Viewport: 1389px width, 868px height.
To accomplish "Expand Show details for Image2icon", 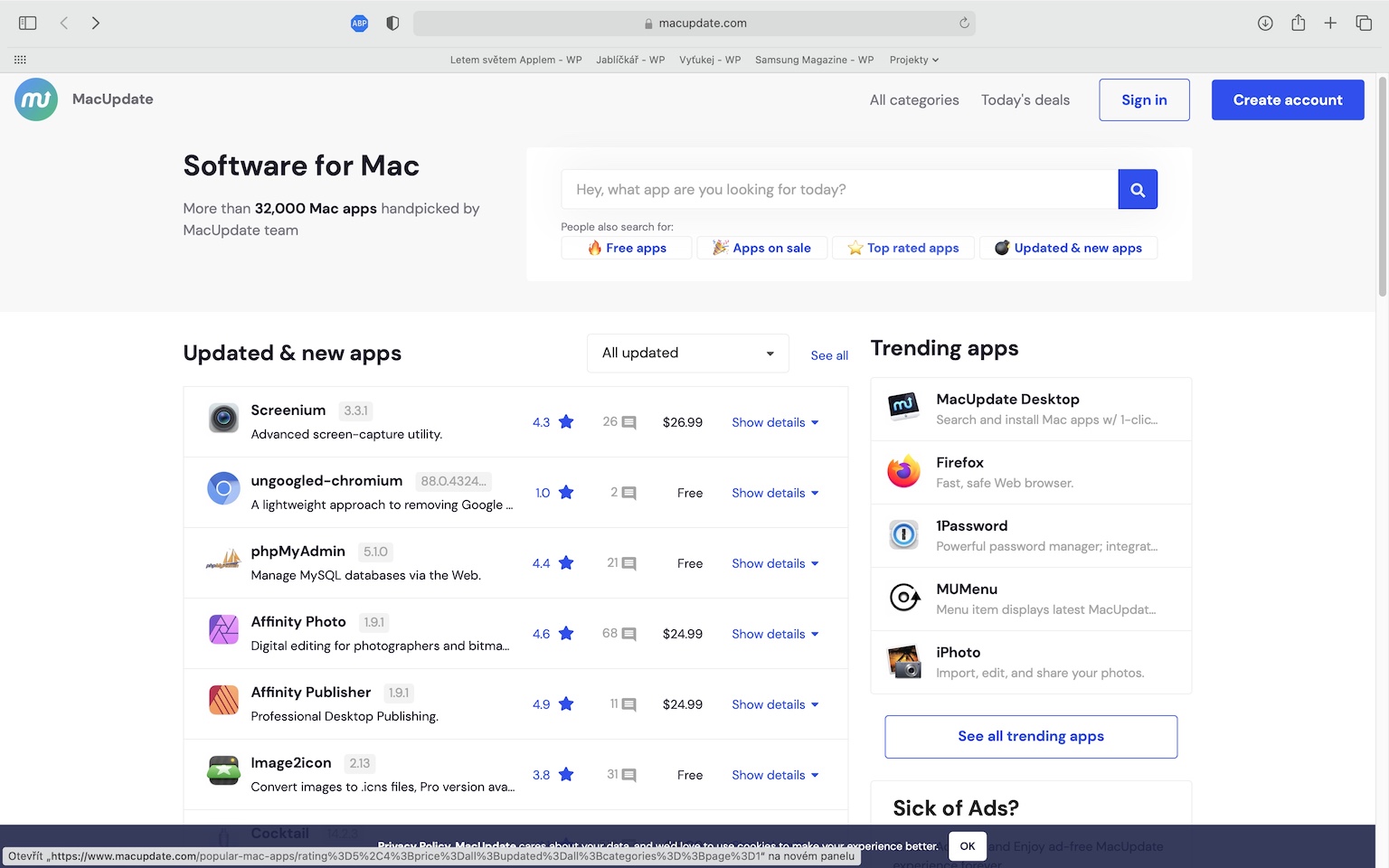I will [775, 775].
